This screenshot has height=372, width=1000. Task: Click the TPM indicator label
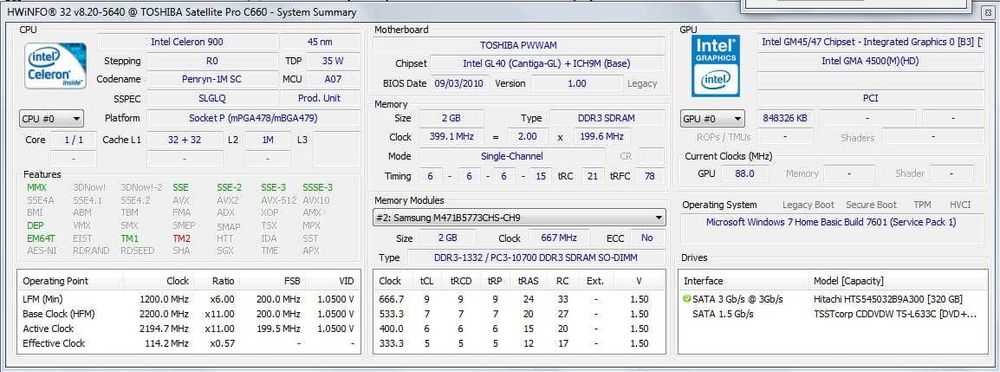point(922,205)
